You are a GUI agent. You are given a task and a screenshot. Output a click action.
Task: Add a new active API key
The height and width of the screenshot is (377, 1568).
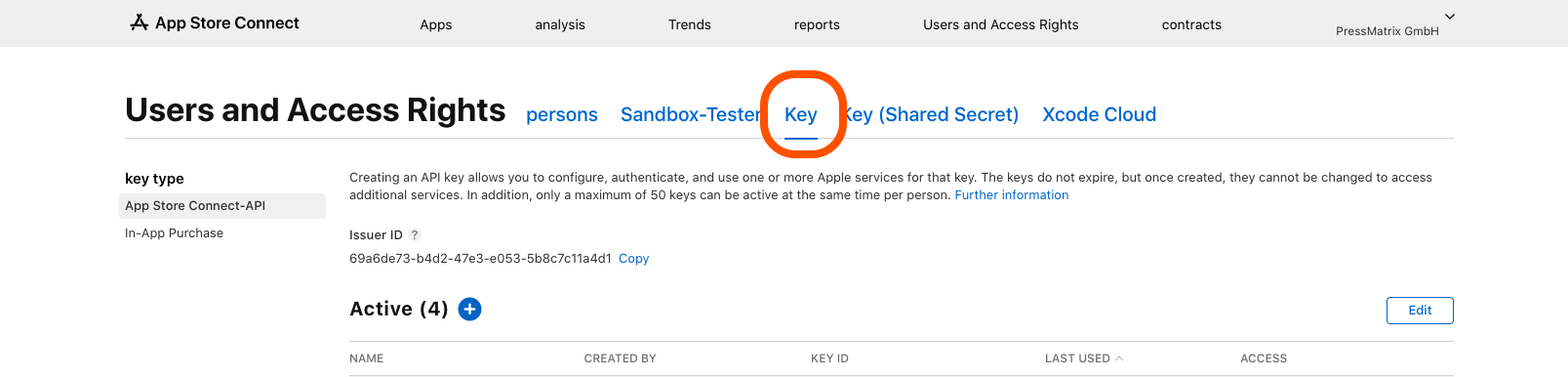[470, 309]
